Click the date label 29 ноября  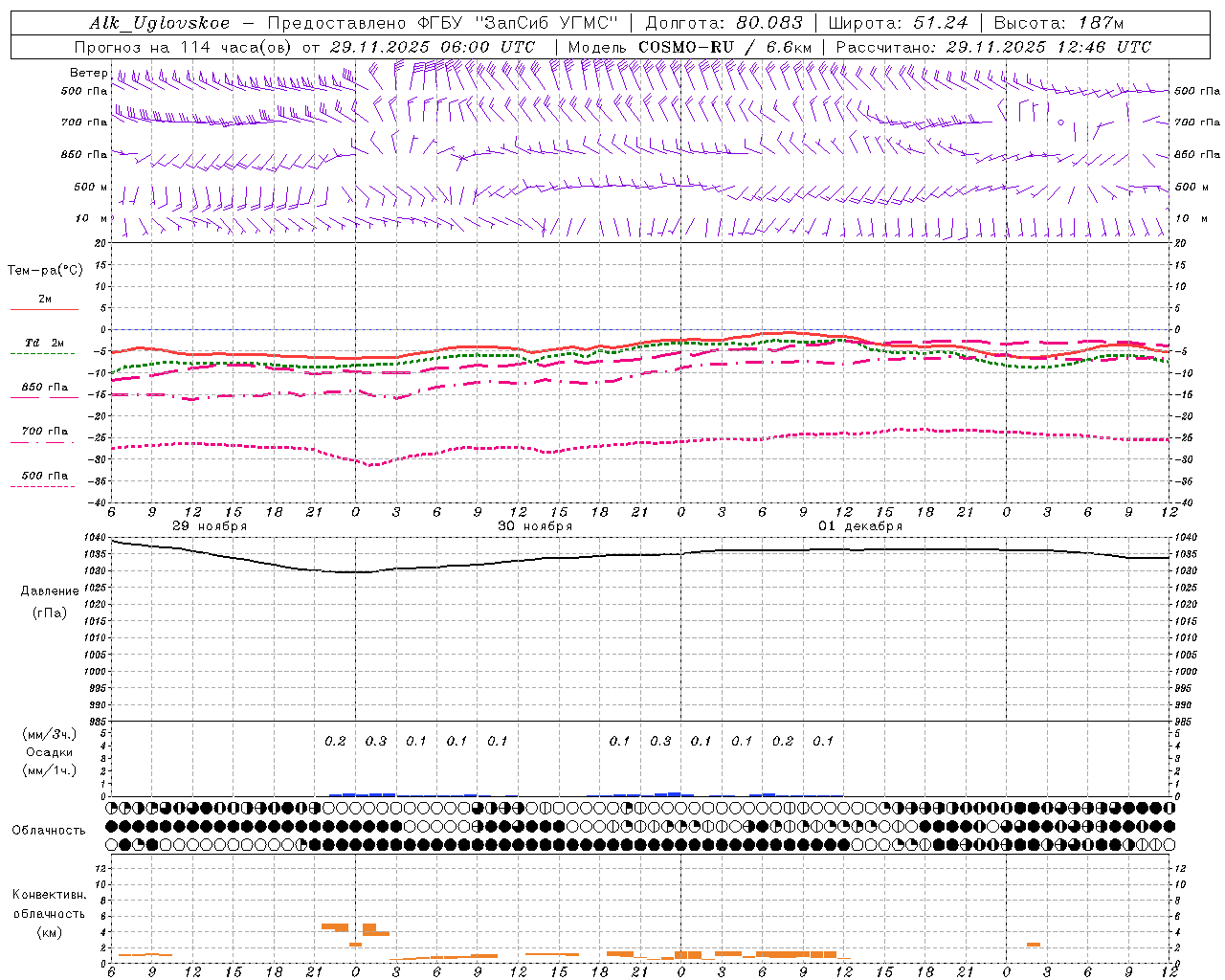point(210,526)
